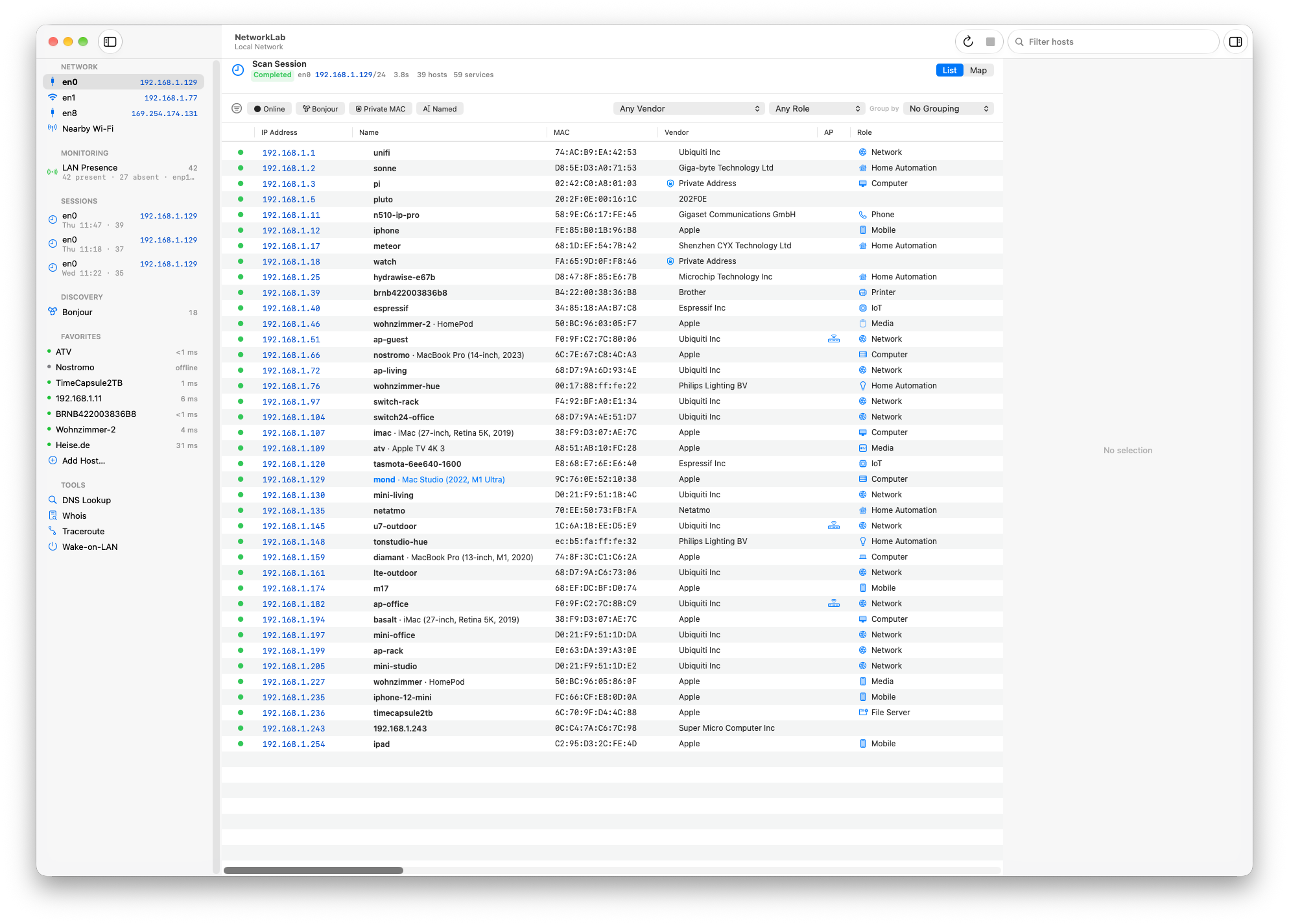Open the Traceroute tool
Viewport: 1289px width, 924px height.
[123, 532]
